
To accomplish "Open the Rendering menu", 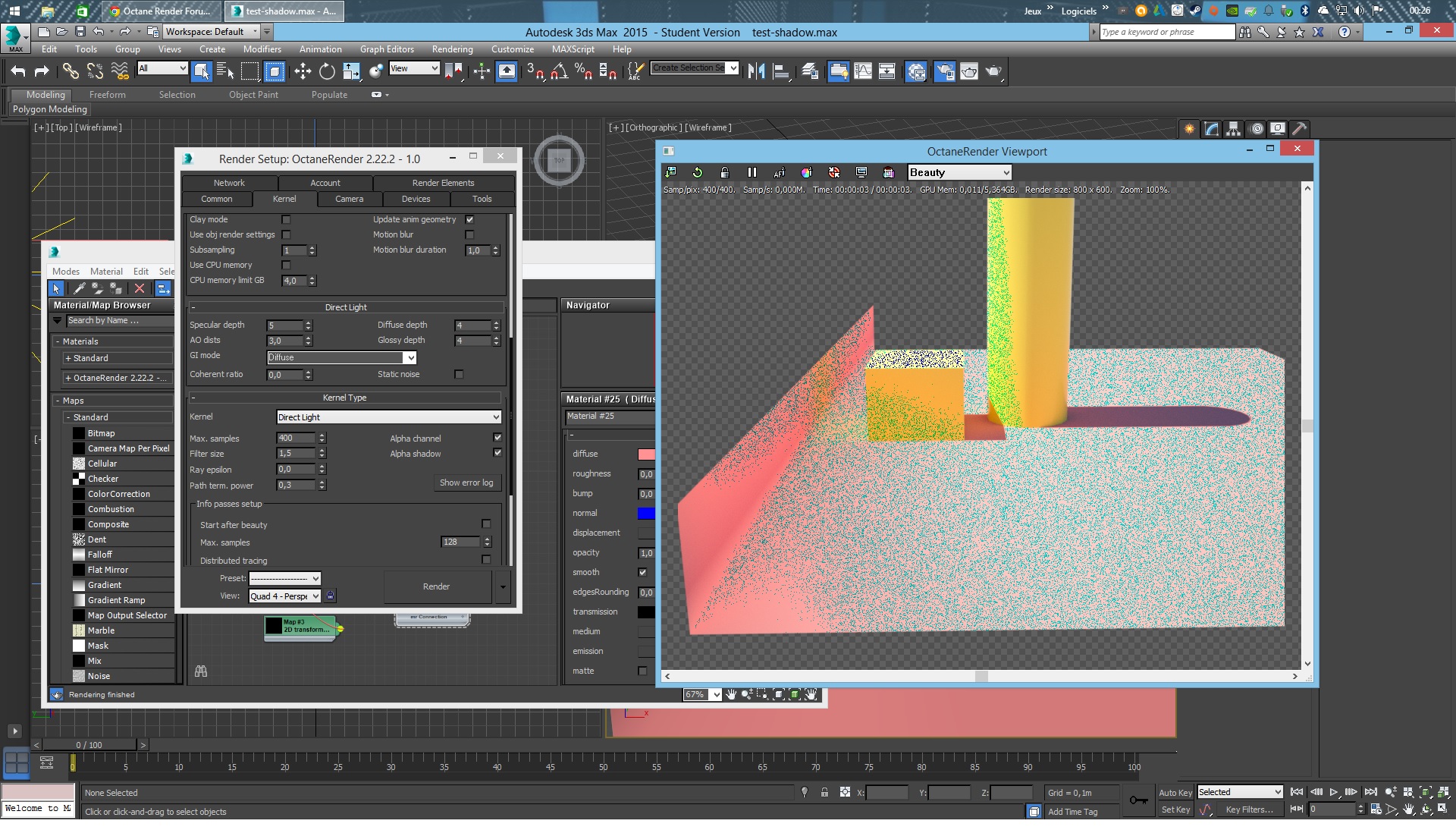I will pyautogui.click(x=452, y=49).
